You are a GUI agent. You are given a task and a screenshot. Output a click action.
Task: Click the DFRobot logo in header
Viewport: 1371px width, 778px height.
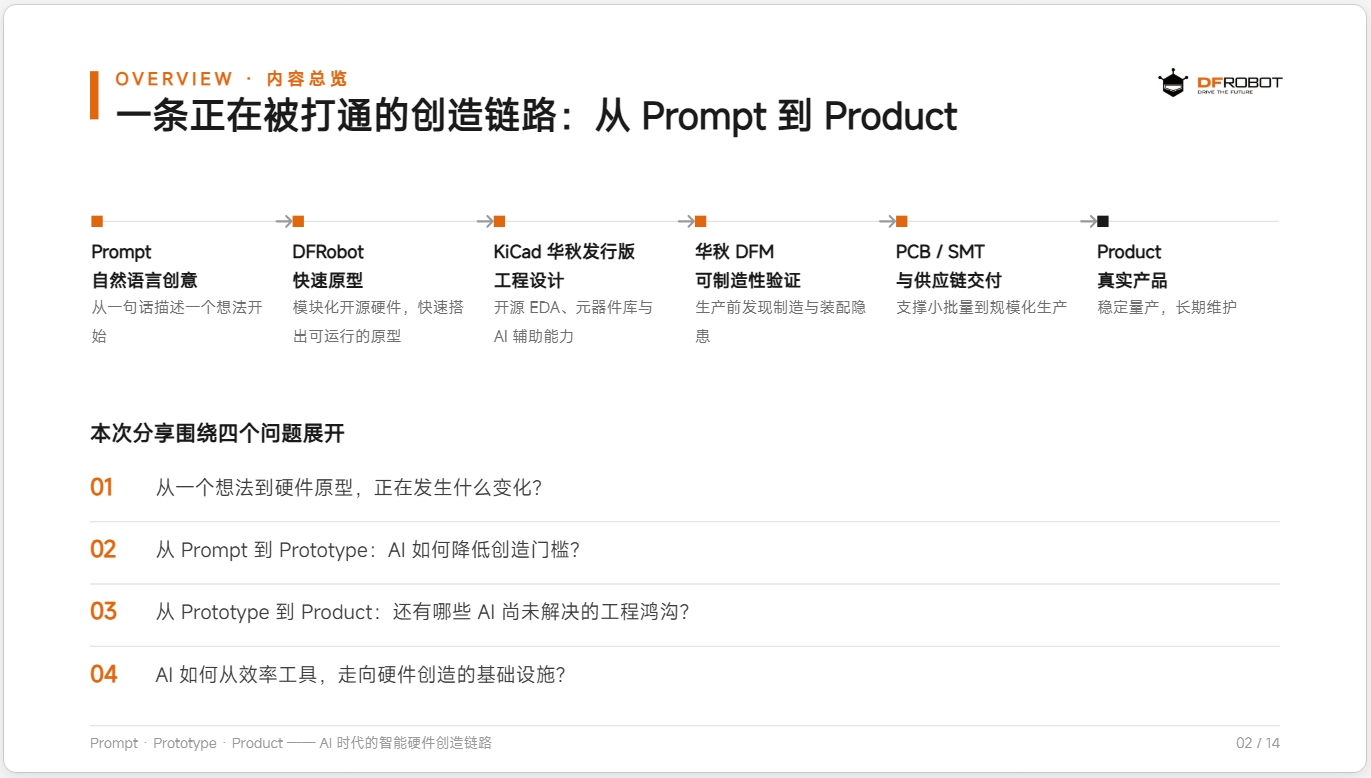(1219, 82)
